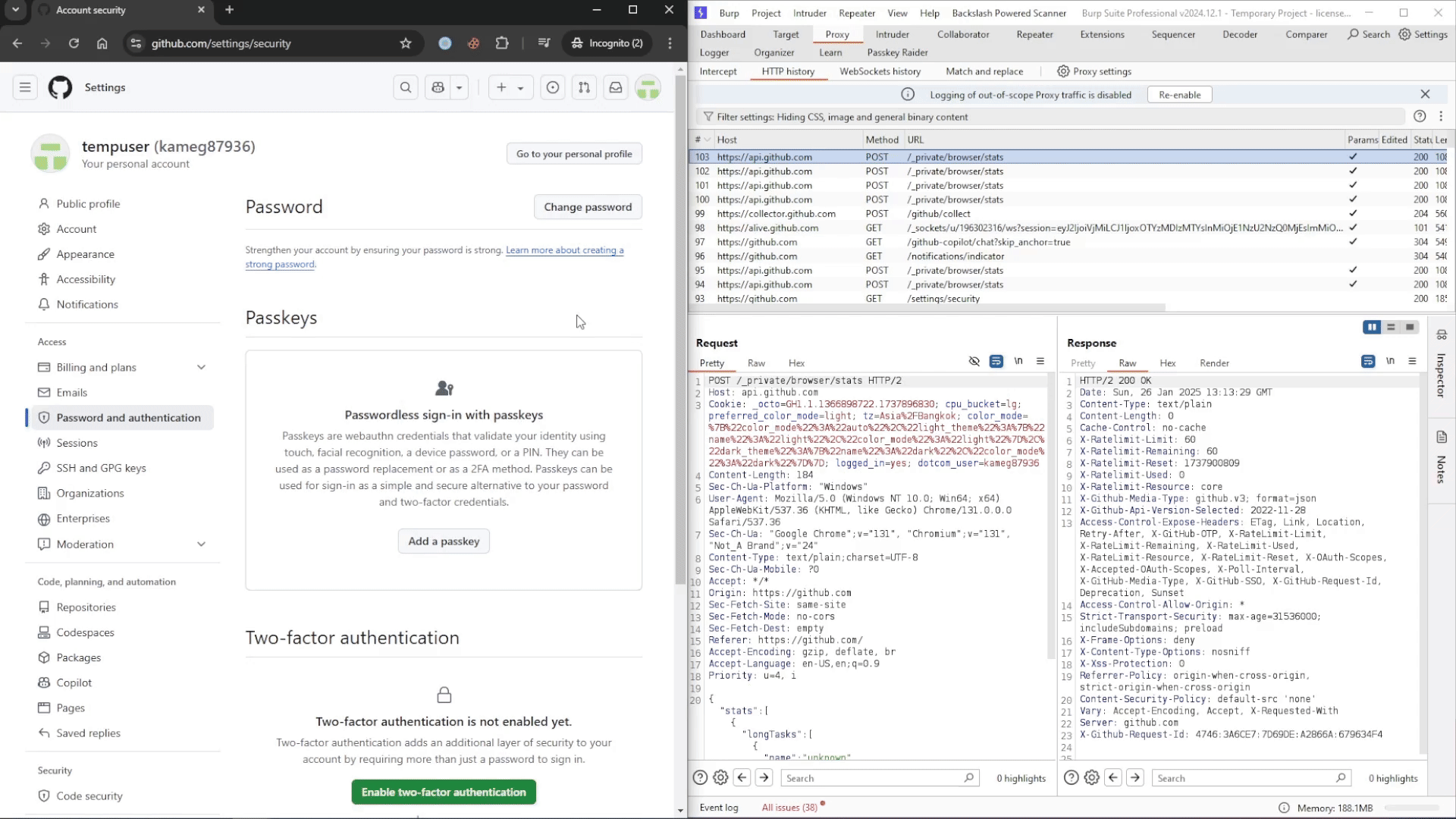Click the HTTP history help question icon
Viewport: 1456px width, 819px height.
pos(1420,116)
